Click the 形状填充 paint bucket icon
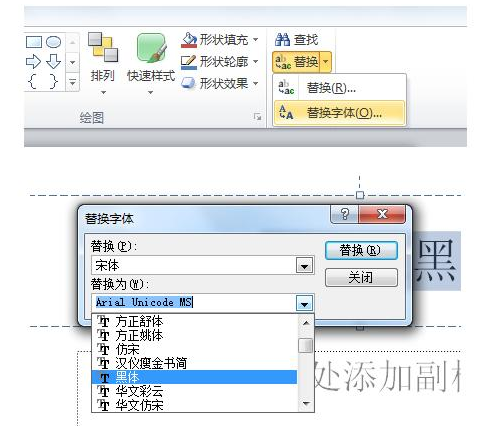This screenshot has height=426, width=490. pos(189,40)
